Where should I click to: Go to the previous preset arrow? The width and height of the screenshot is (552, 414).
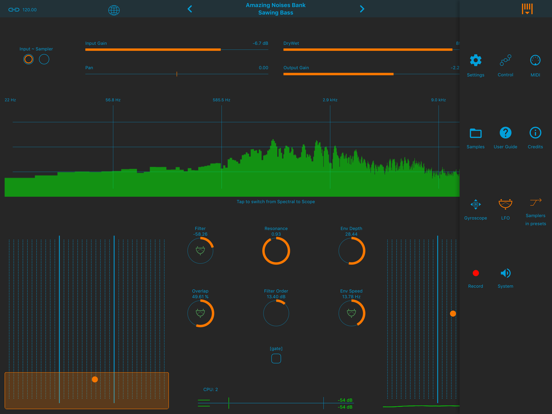click(x=190, y=9)
